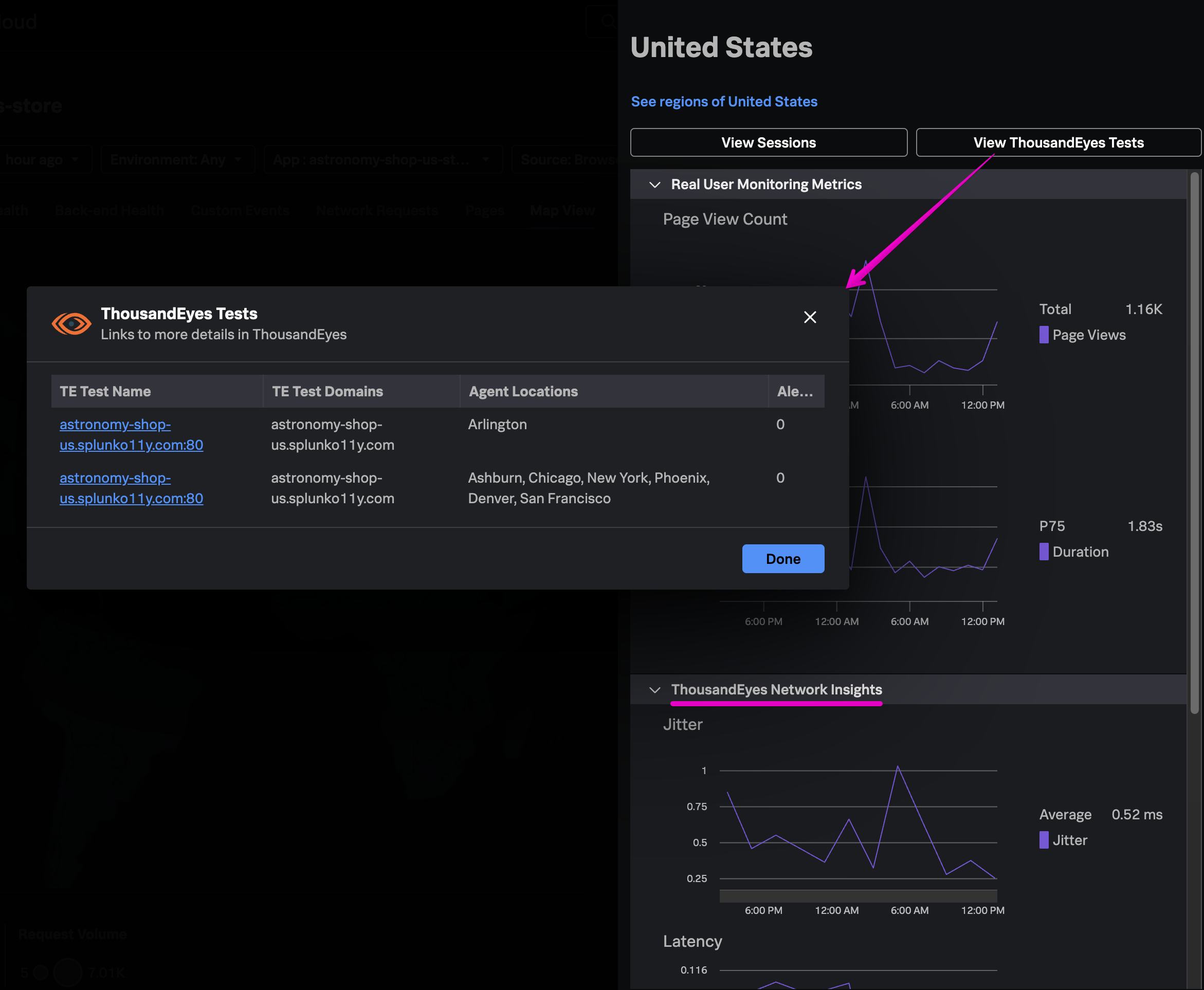Collapse the Real User Monitoring Metrics section

(654, 184)
